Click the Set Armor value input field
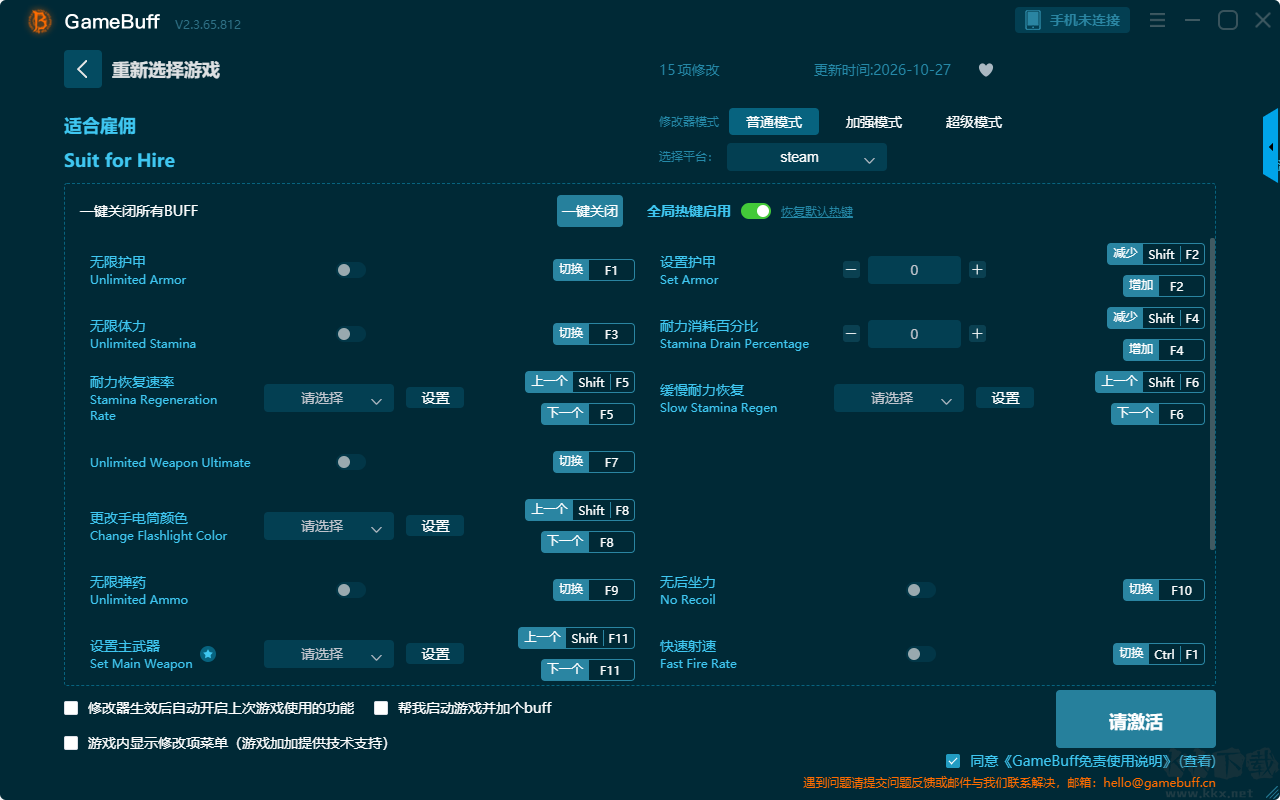 pyautogui.click(x=914, y=270)
